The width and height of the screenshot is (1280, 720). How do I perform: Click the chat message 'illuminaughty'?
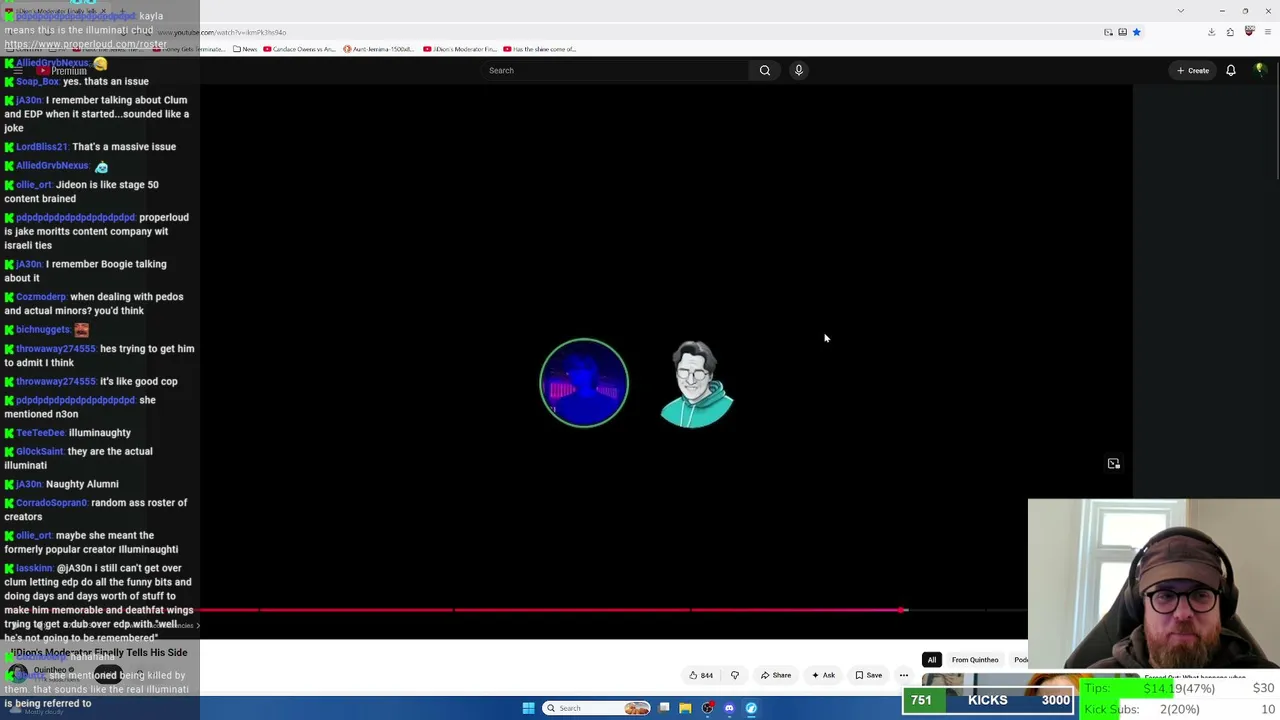point(100,433)
